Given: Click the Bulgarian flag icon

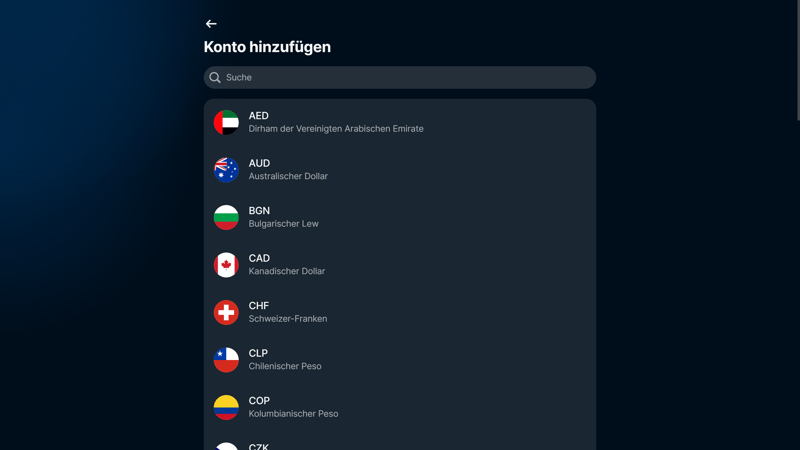Looking at the screenshot, I should 226,217.
